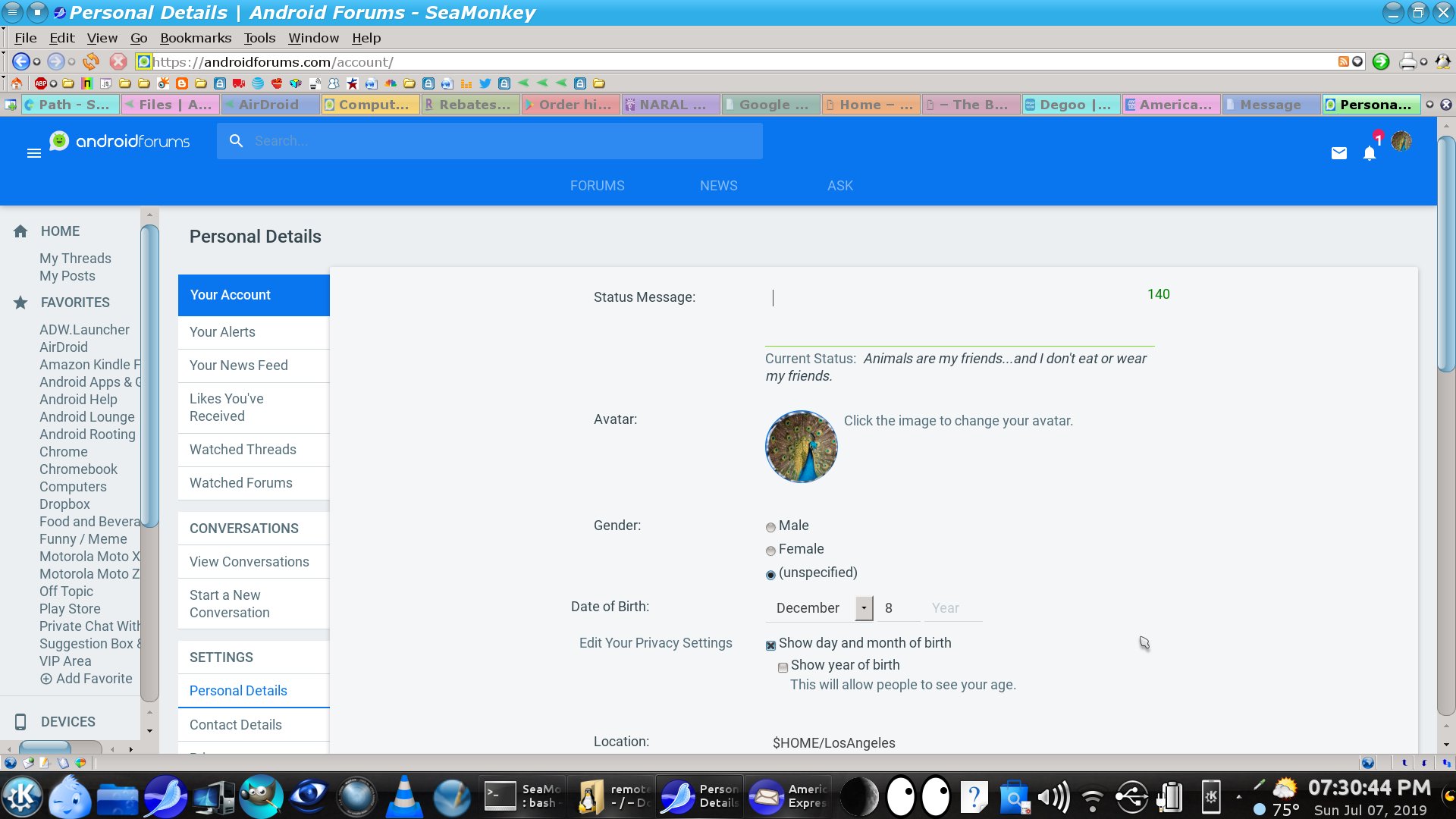Open the back button history dropdown arrow
1456x819 pixels.
point(36,62)
